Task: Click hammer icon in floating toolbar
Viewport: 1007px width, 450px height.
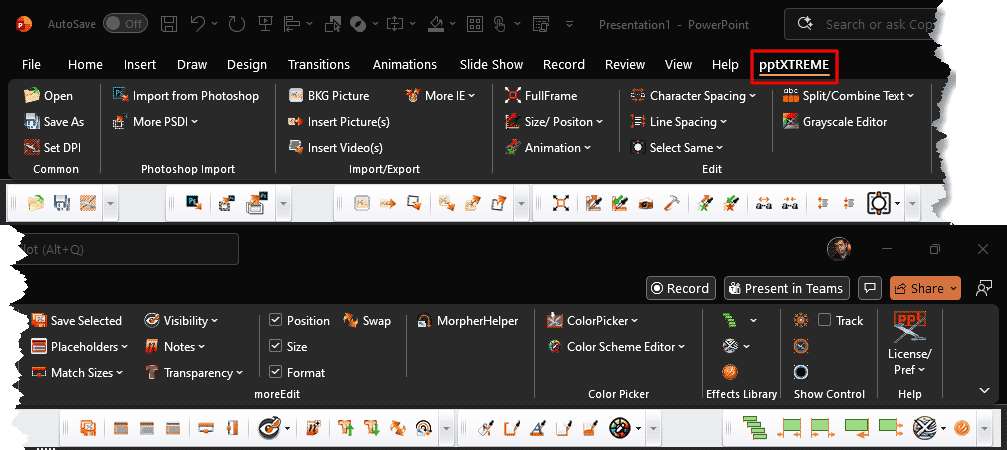Action: [x=671, y=203]
